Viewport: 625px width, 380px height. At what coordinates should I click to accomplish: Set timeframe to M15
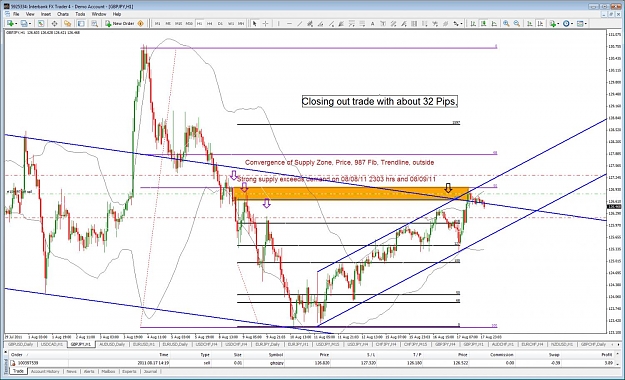179,24
